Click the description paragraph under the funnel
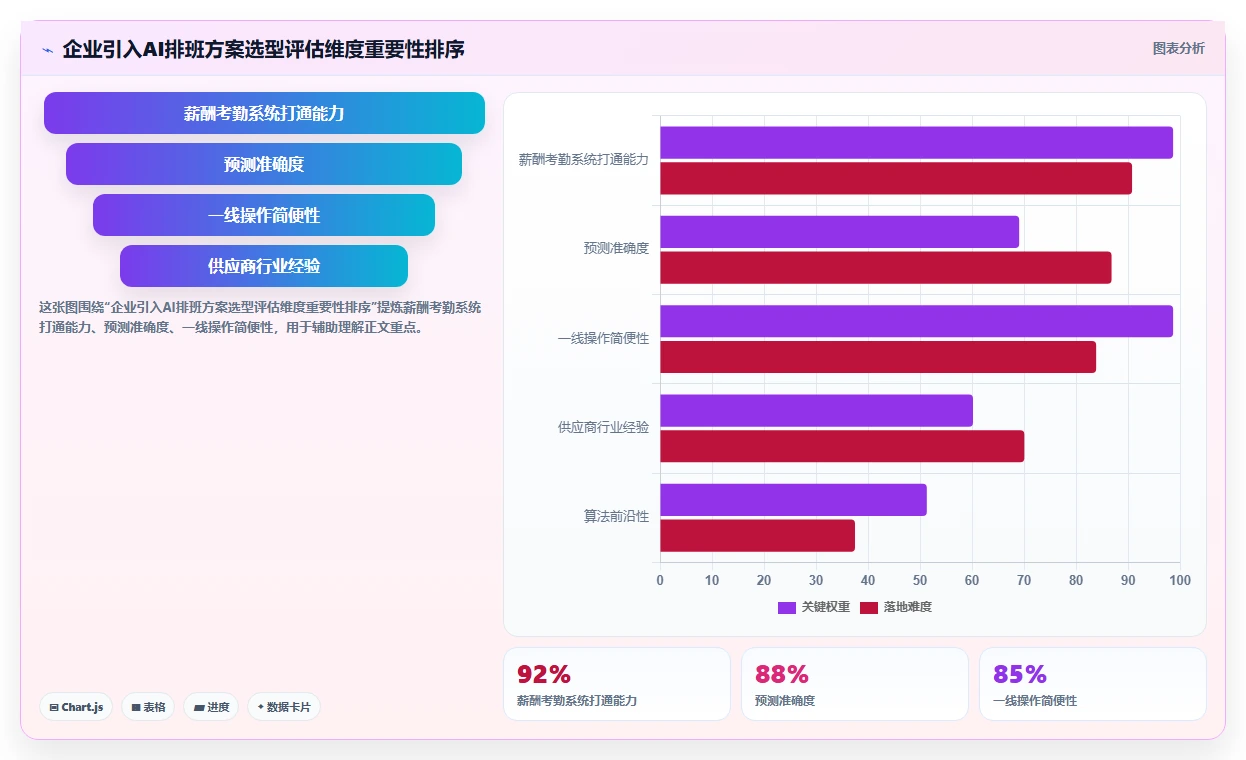Screen dimensions: 1246x760 click(x=260, y=317)
